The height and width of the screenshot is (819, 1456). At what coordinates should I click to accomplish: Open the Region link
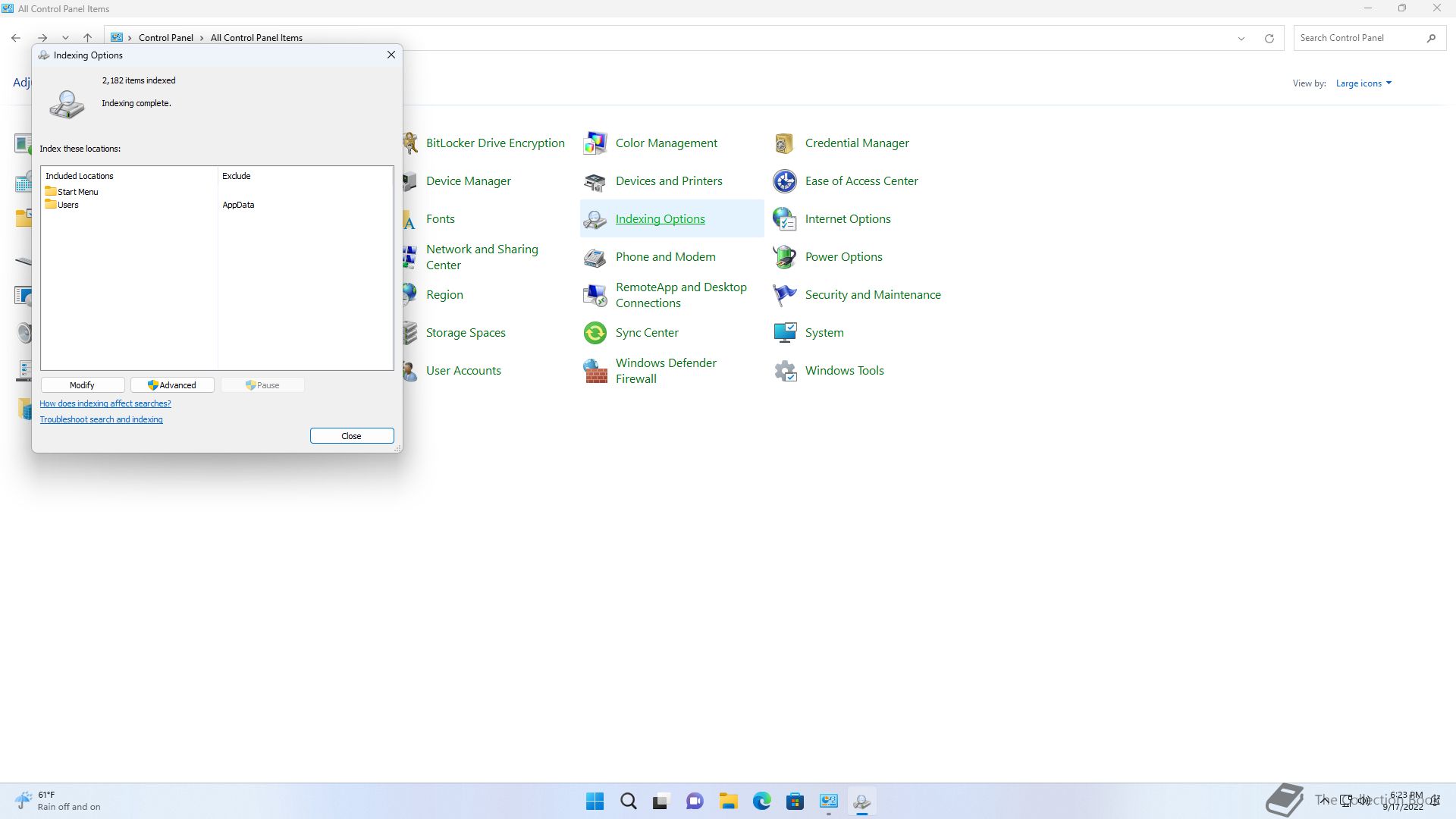click(x=444, y=294)
